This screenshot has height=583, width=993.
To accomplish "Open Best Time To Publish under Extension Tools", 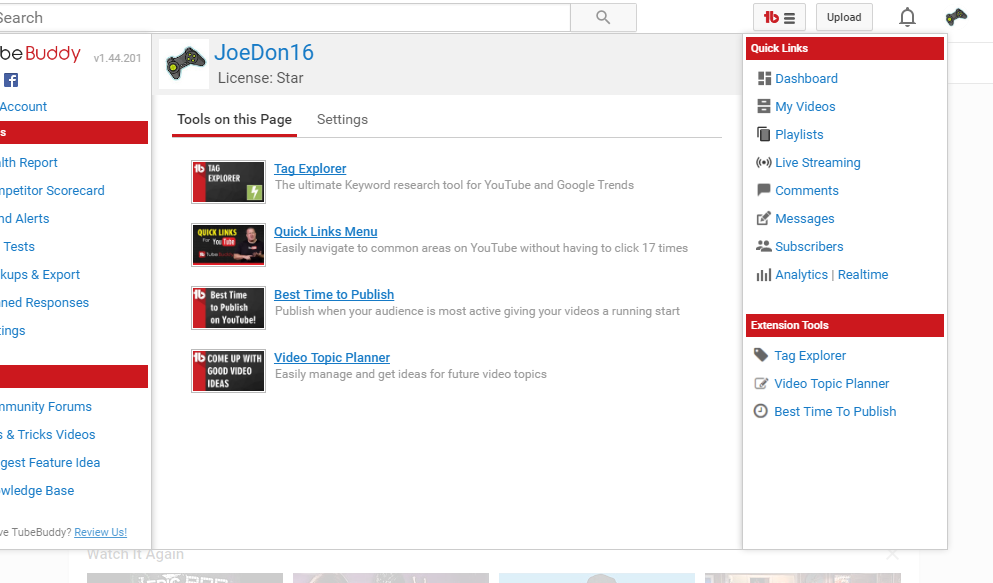I will click(835, 411).
